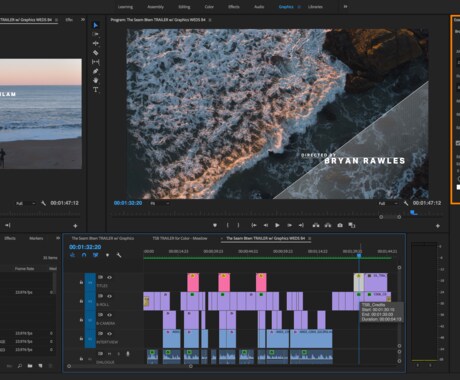Open Source monitor wrench settings

tap(43, 203)
